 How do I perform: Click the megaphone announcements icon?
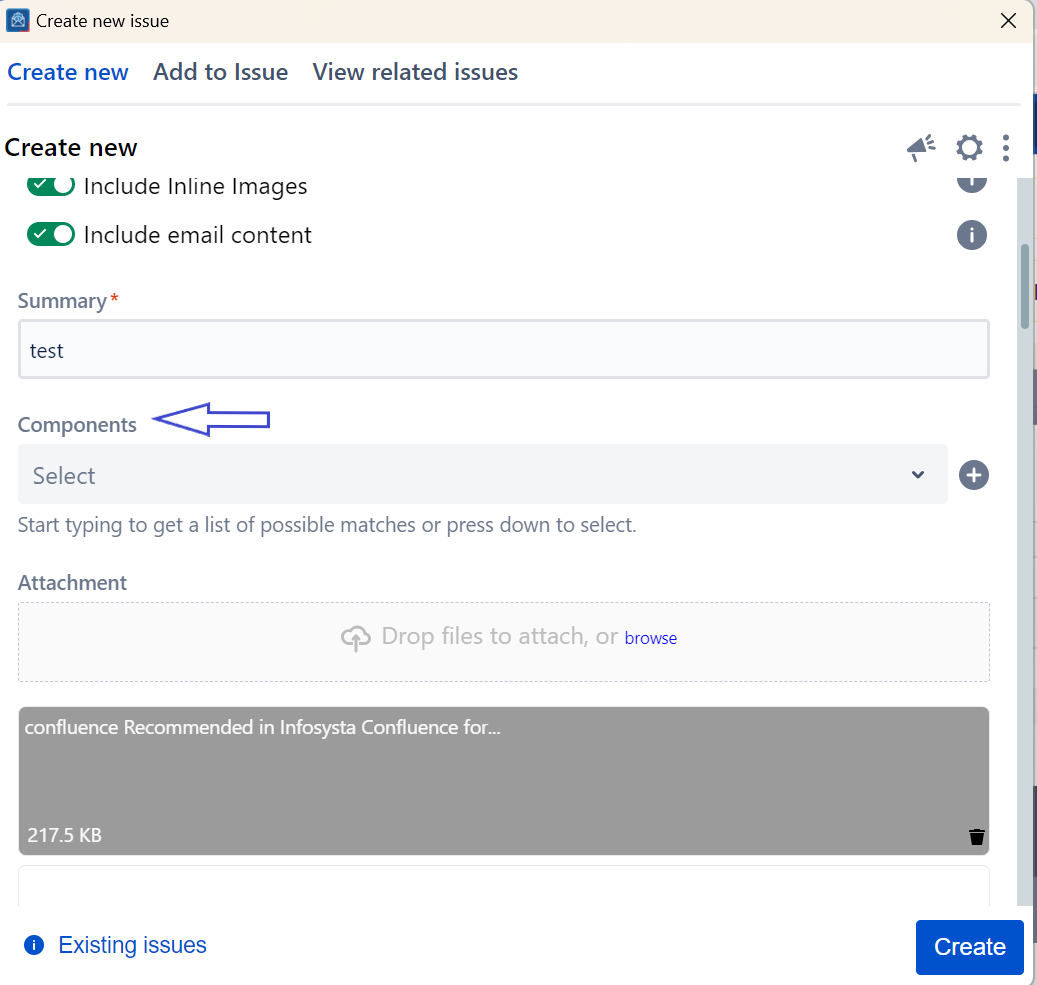pos(920,148)
